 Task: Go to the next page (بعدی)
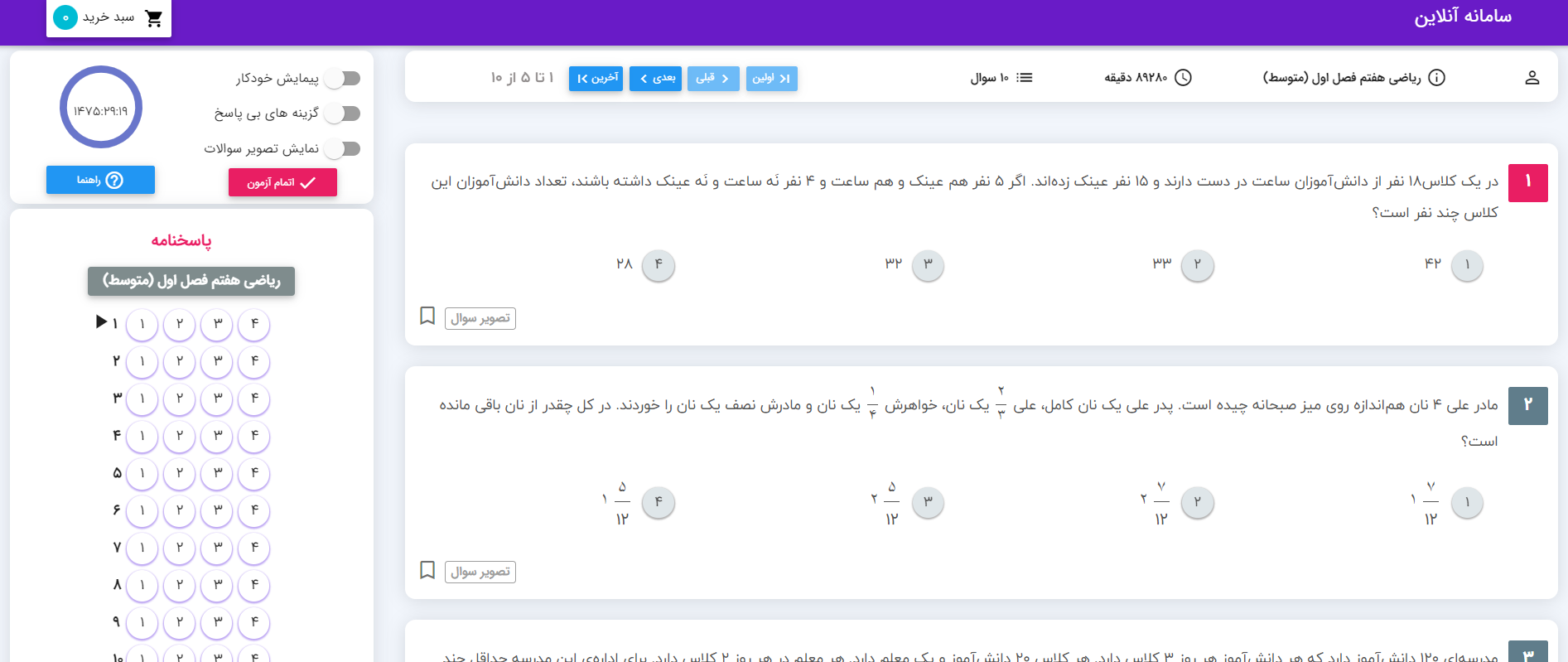[x=655, y=79]
